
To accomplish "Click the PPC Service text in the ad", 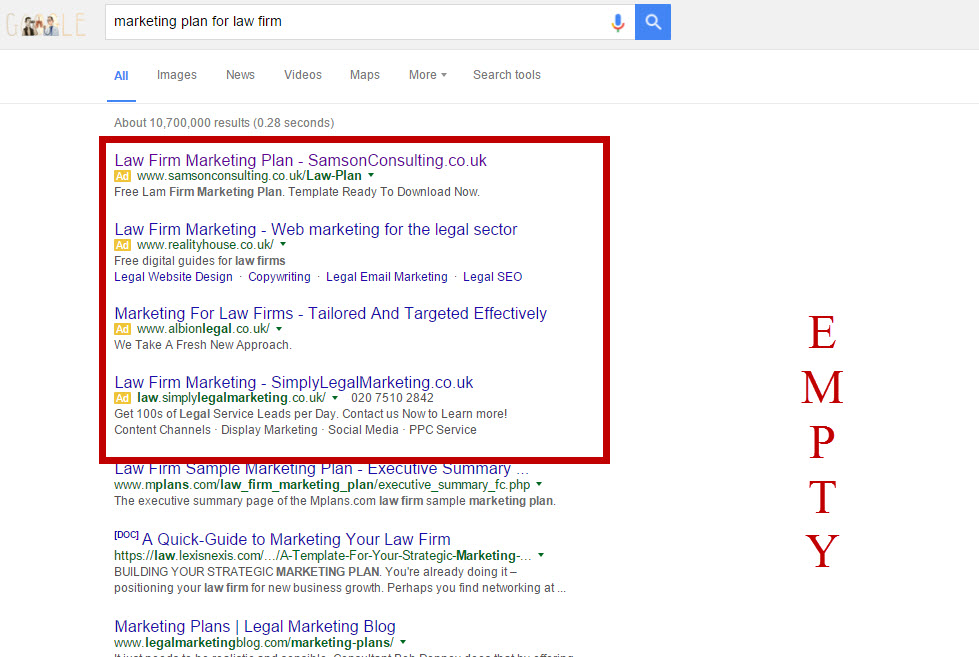I will click(443, 430).
